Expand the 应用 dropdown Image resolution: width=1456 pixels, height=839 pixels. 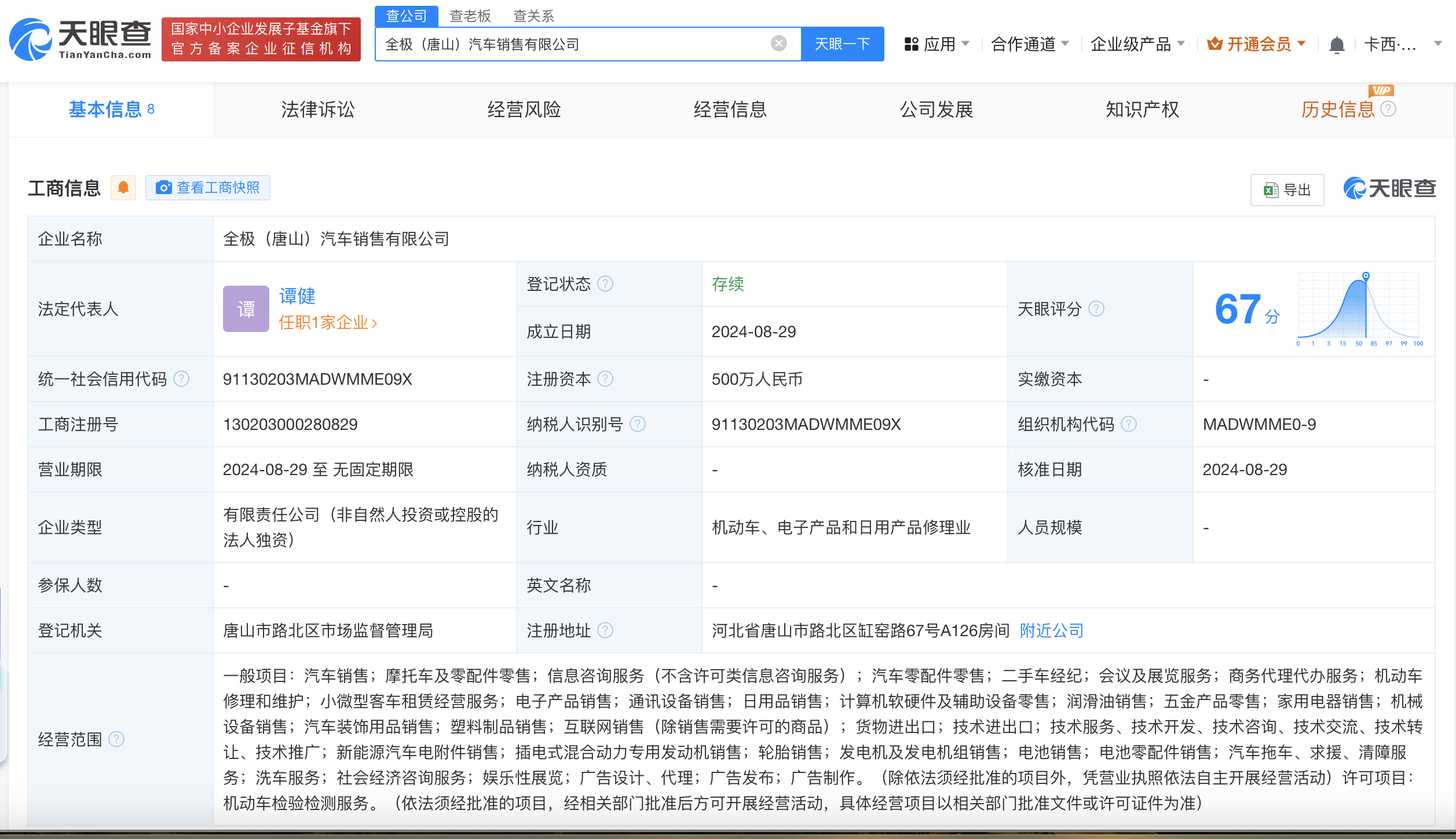(942, 43)
